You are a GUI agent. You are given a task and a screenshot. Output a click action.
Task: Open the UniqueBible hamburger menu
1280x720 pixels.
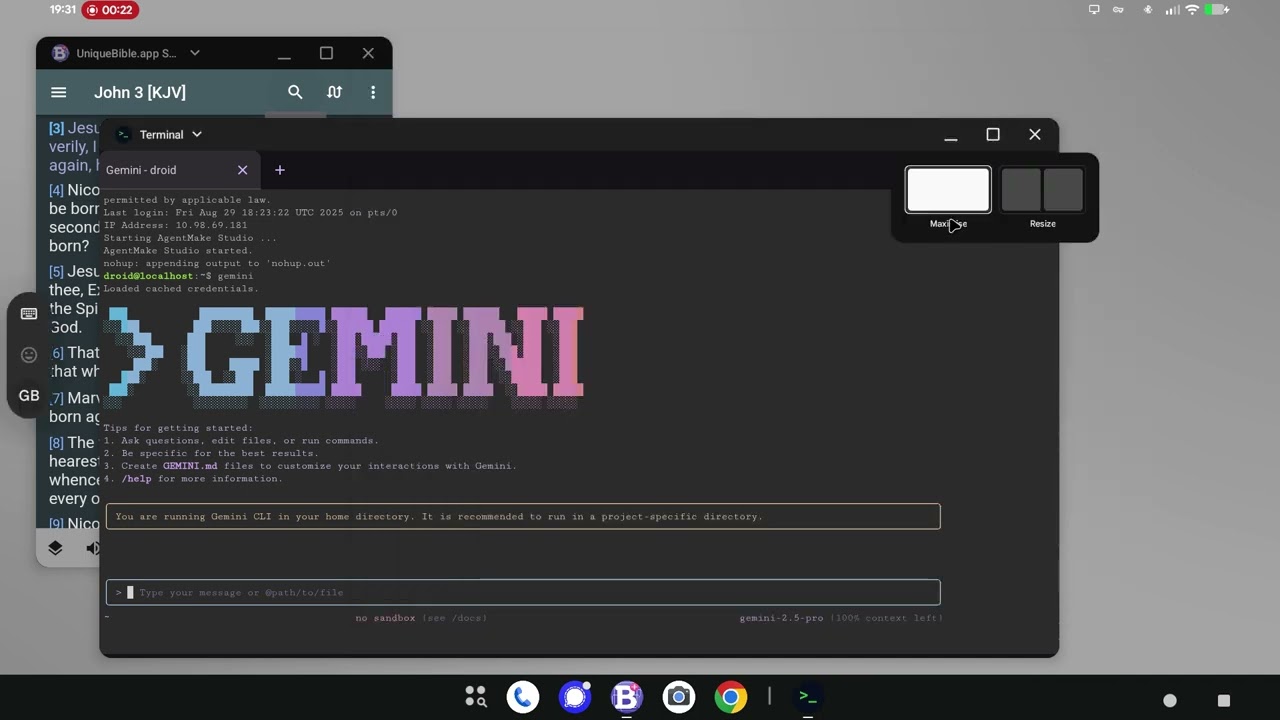point(59,92)
